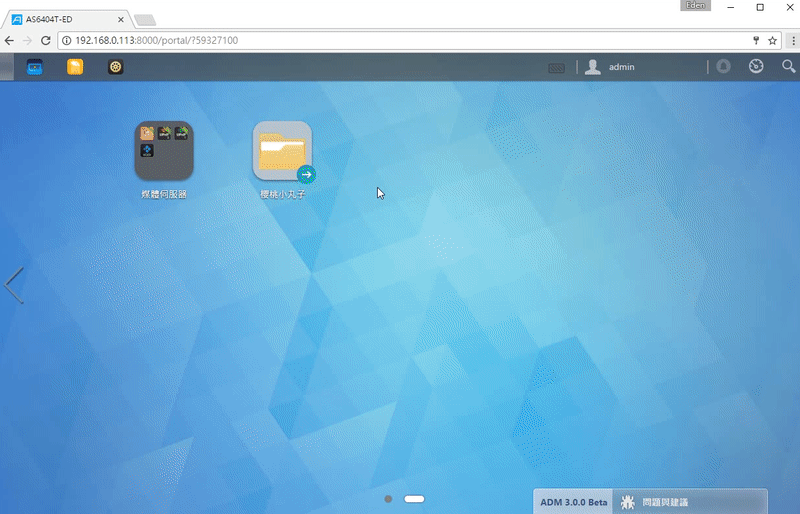Go to previous desktop page with left arrow
Image resolution: width=800 pixels, height=514 pixels.
[x=14, y=285]
